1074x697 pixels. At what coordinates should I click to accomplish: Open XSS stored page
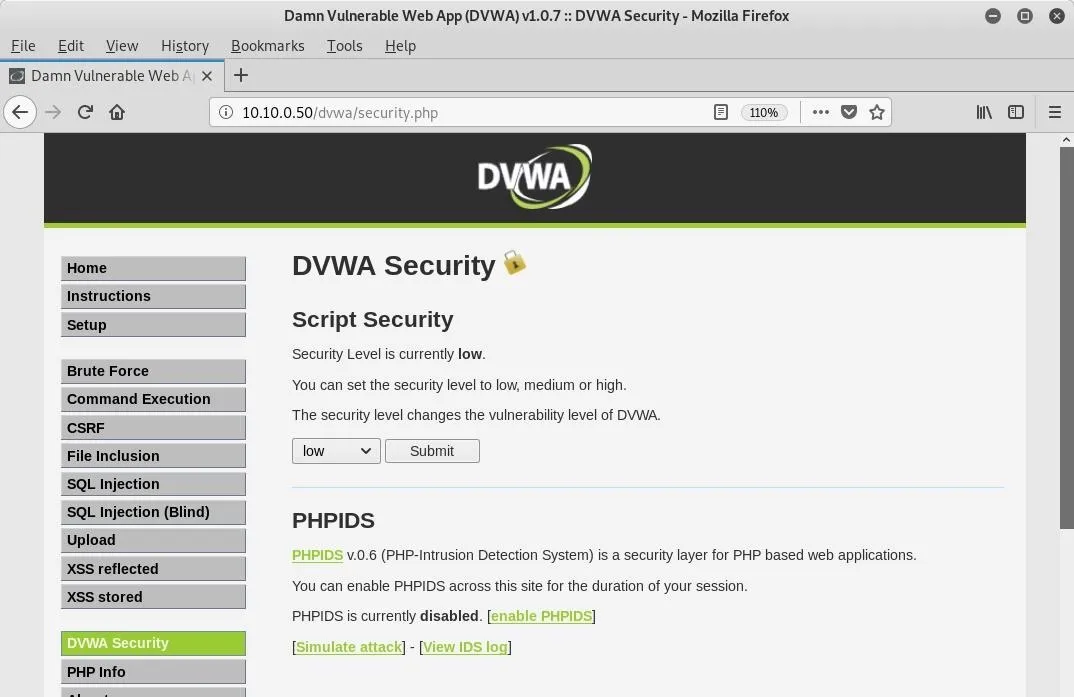[153, 597]
